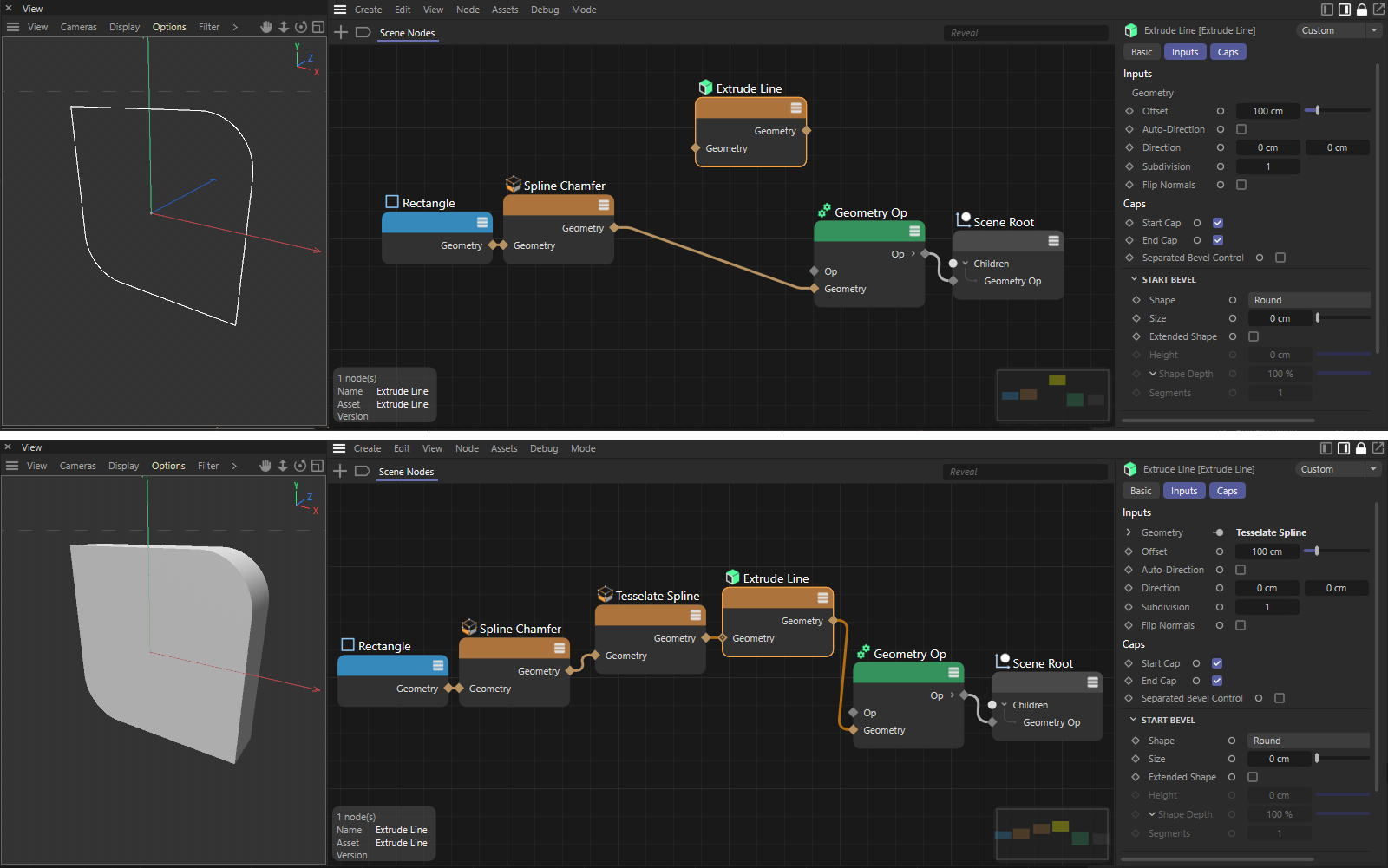The height and width of the screenshot is (868, 1388).
Task: Click the Spline Chamfer node icon in upper graph
Action: [514, 184]
